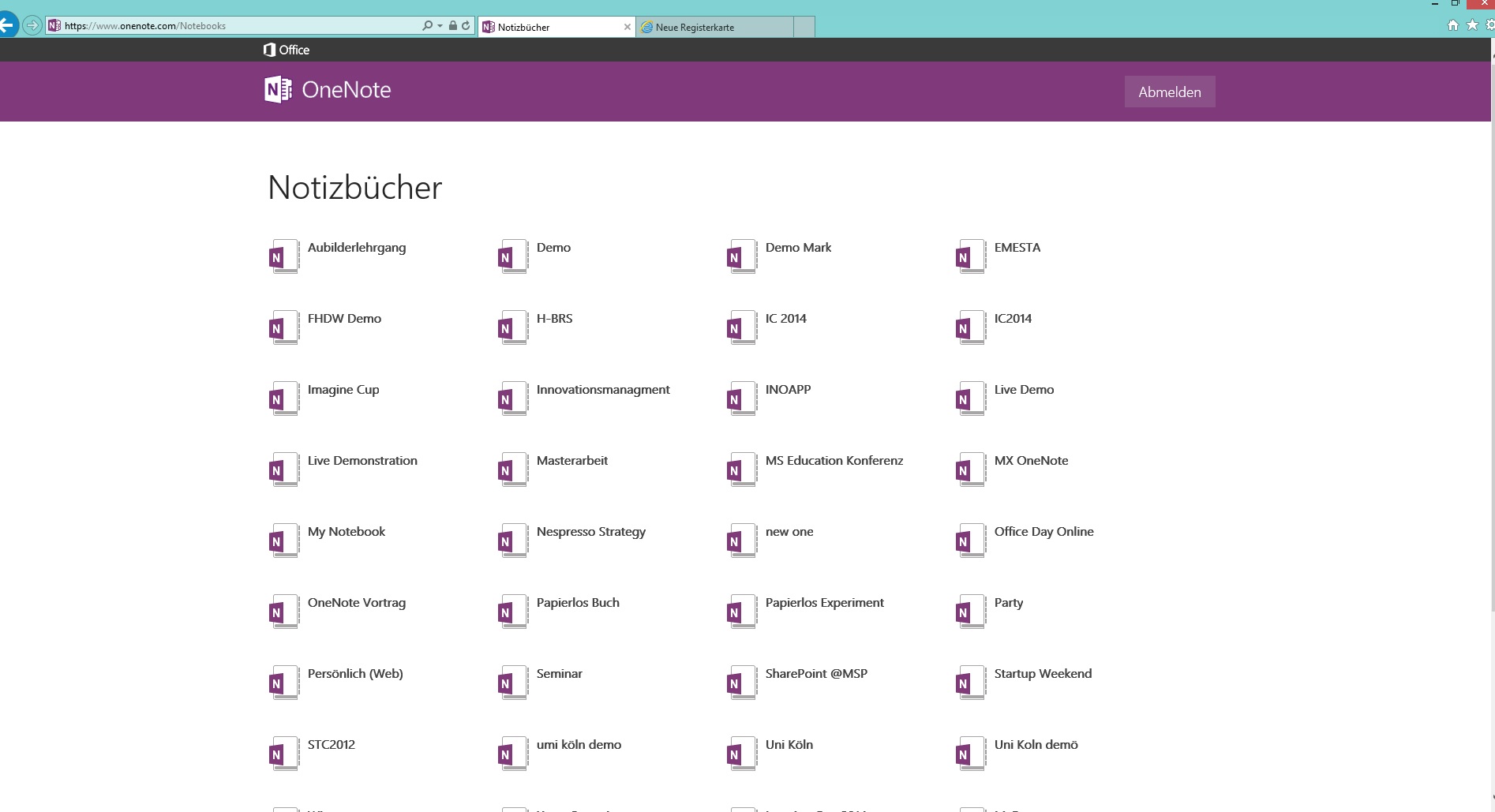Open the Masterarbeit notebook icon

pos(511,469)
